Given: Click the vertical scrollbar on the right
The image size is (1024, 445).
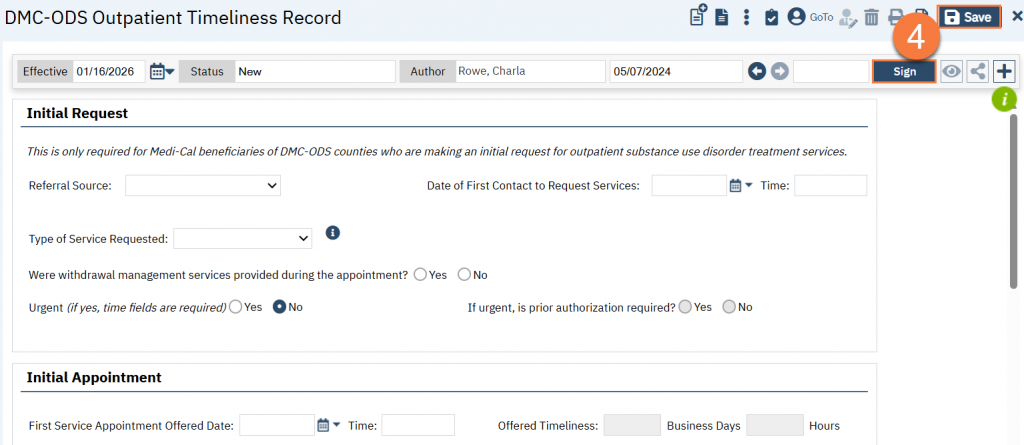Looking at the screenshot, I should click(x=1015, y=250).
